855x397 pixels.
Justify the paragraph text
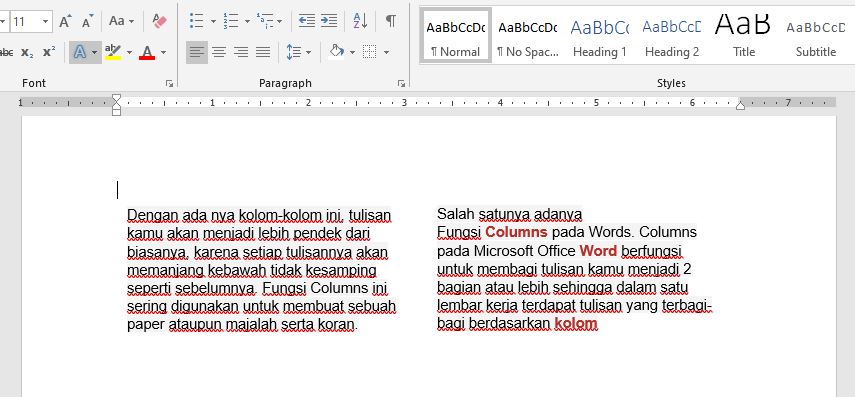point(263,52)
